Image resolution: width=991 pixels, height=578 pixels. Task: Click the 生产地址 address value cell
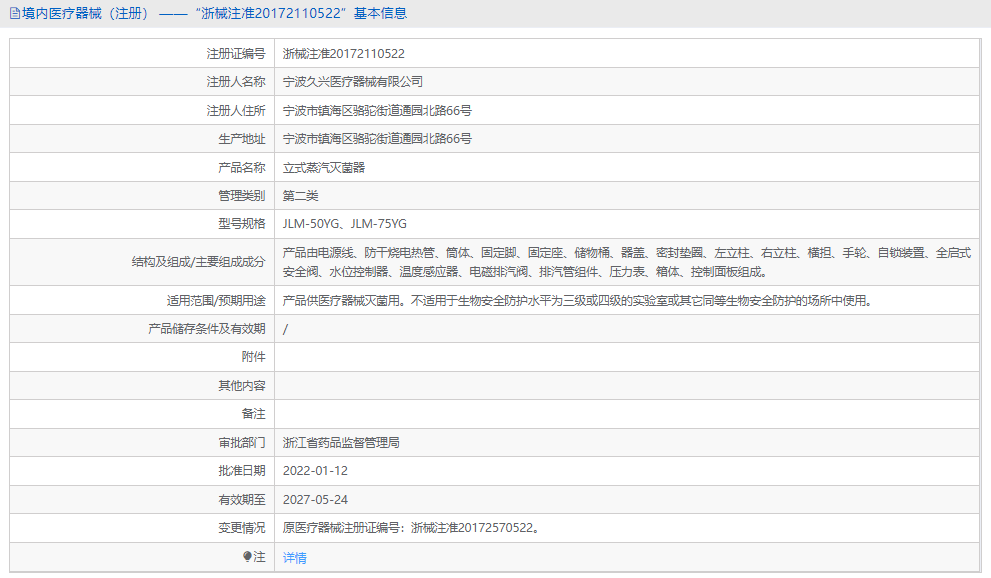(627, 139)
